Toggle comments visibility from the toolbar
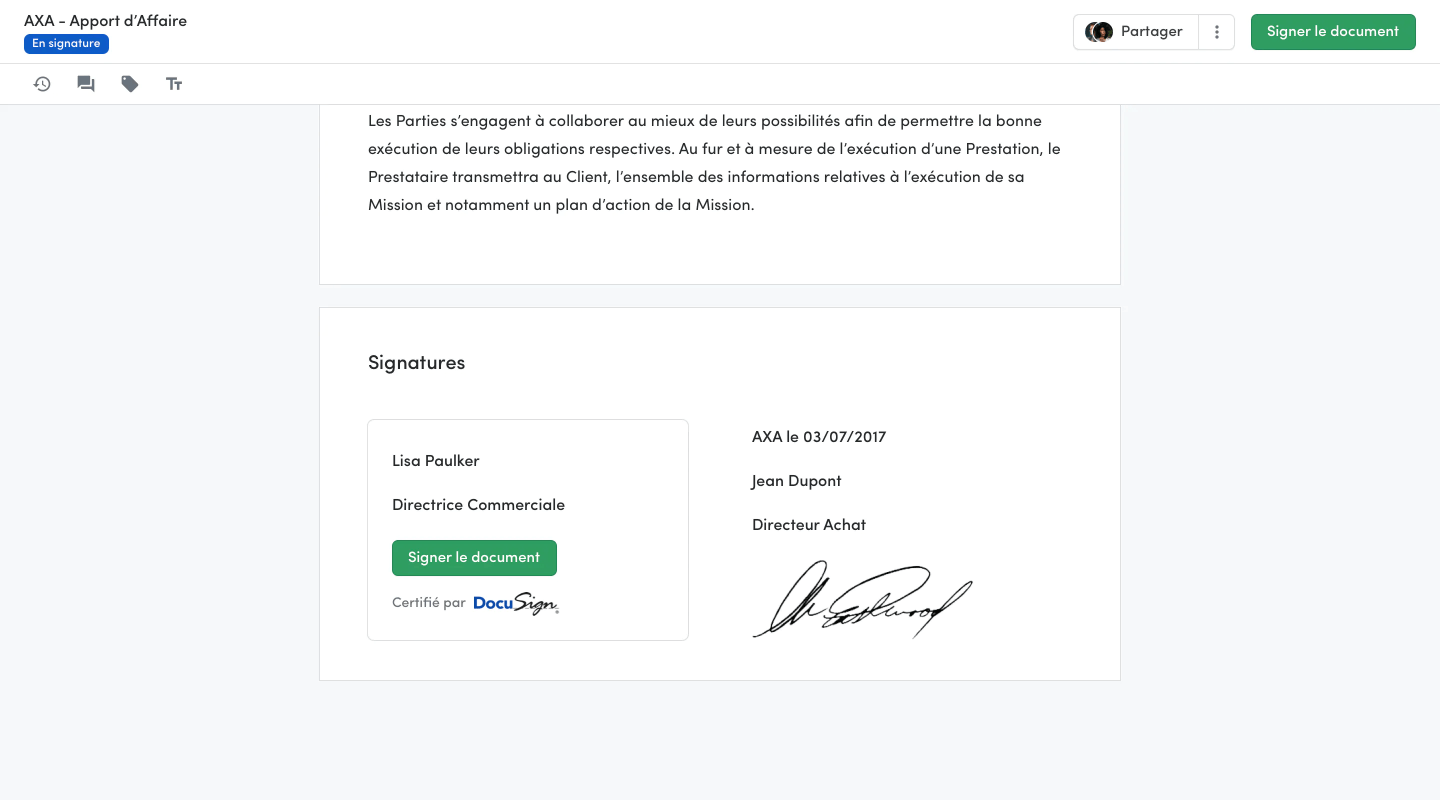1440x800 pixels. [x=86, y=84]
